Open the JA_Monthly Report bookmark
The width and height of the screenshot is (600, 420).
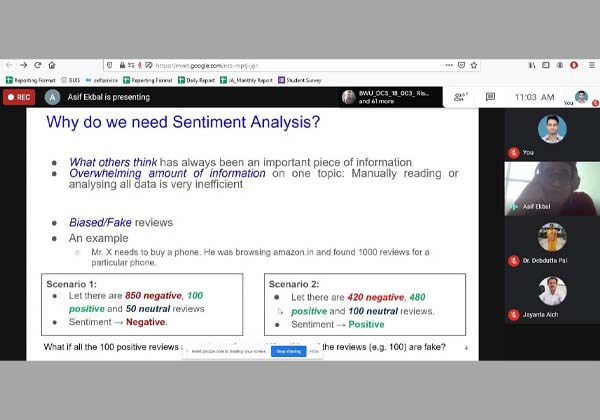point(246,80)
